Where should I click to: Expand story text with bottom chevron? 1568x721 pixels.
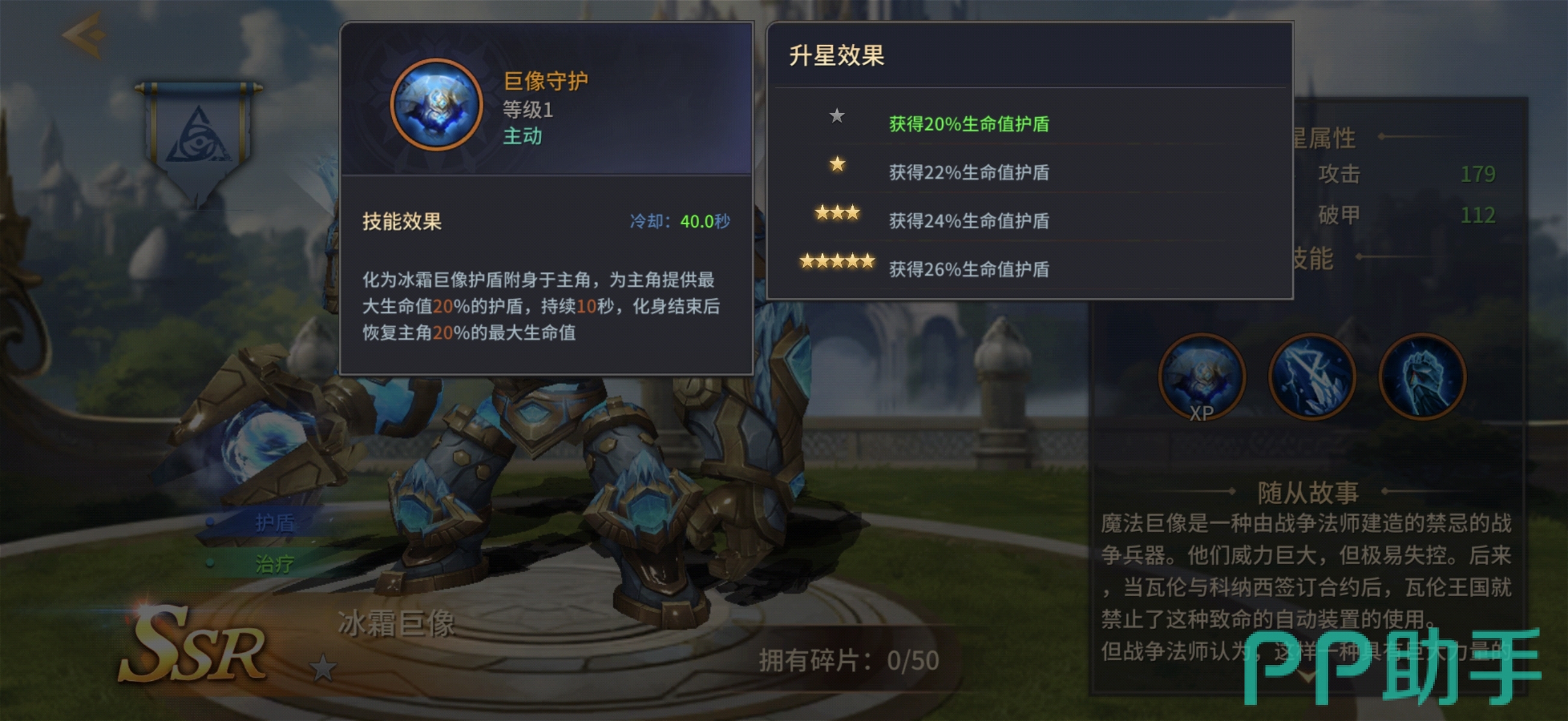[x=1308, y=675]
